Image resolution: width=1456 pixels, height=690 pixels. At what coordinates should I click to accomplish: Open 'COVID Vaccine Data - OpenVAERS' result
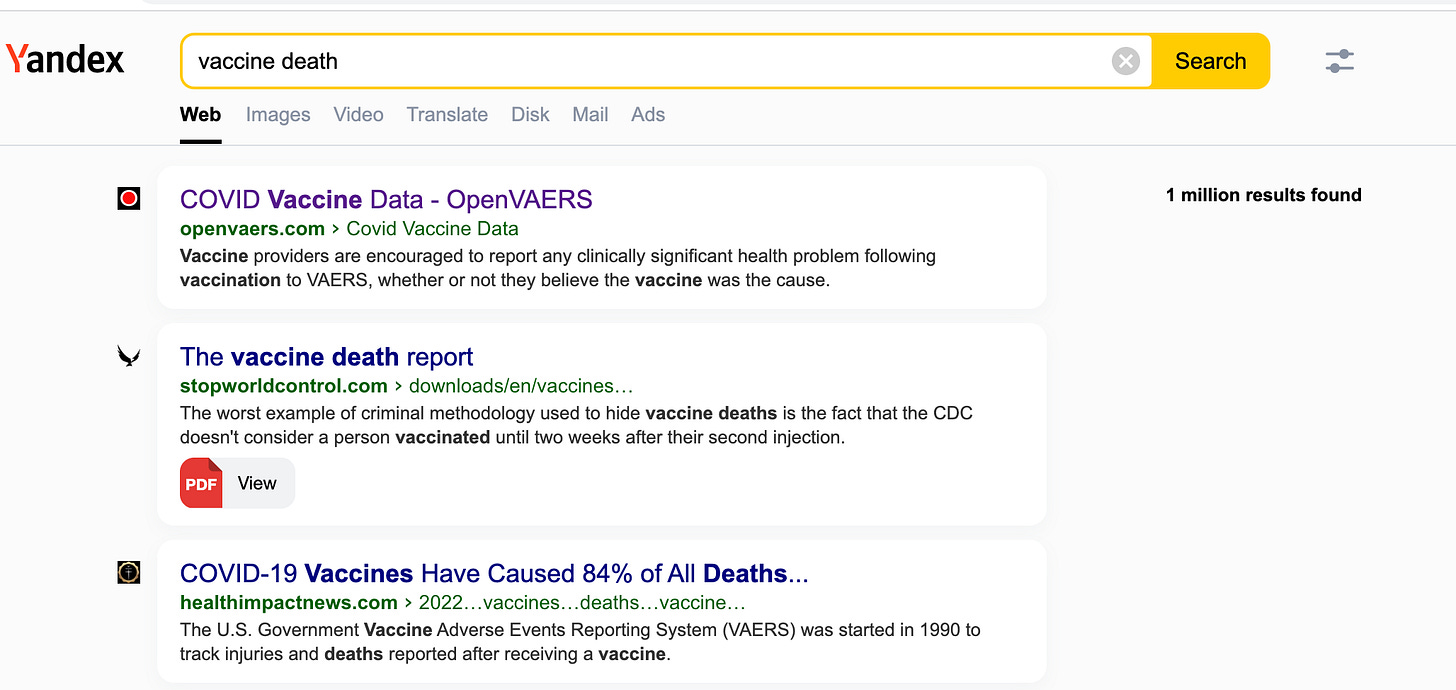(x=386, y=200)
